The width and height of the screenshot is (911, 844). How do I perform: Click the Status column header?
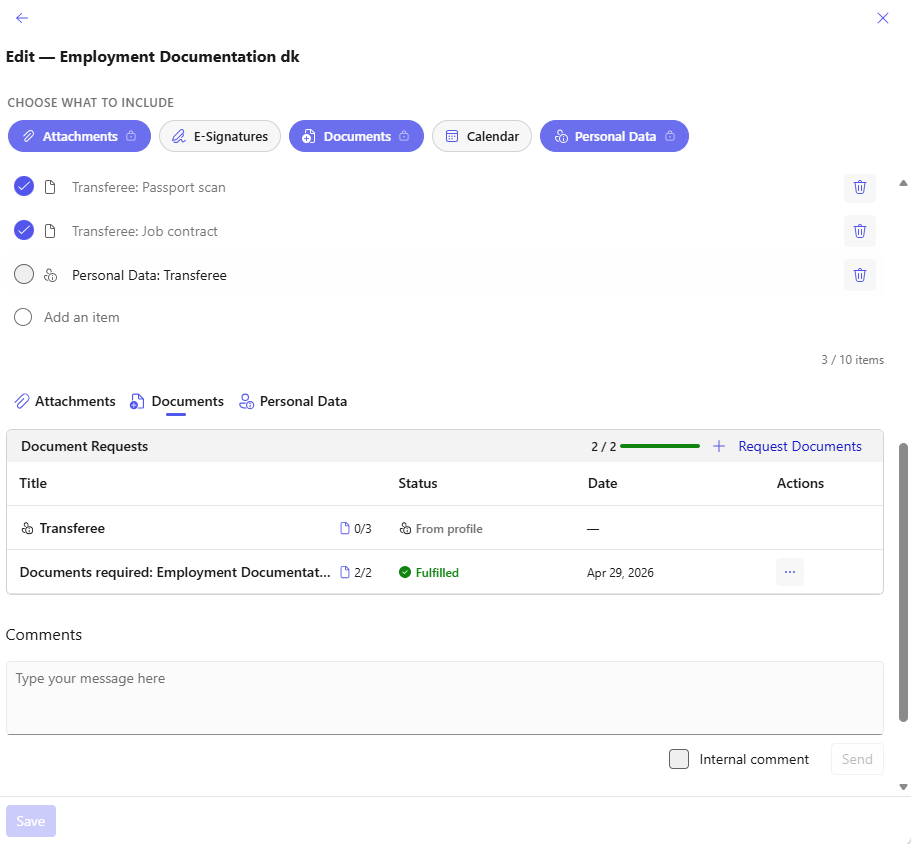click(418, 483)
